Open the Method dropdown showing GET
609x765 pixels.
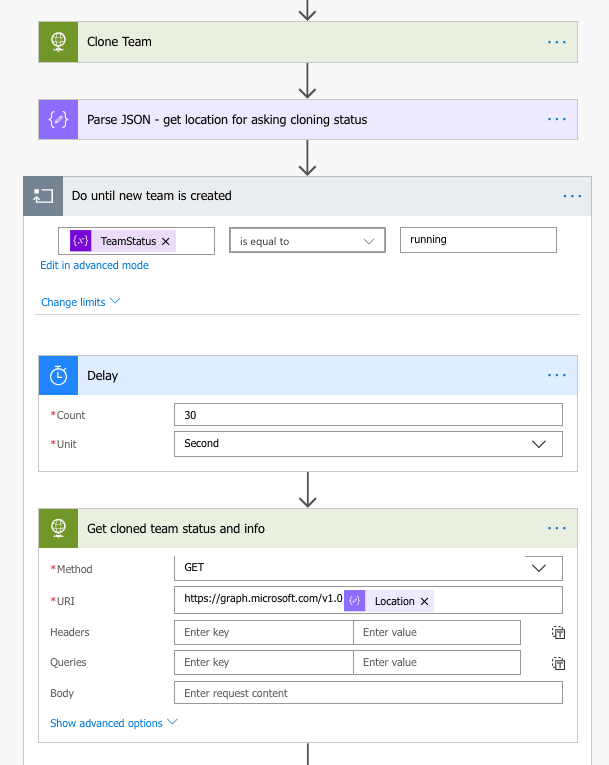click(367, 568)
